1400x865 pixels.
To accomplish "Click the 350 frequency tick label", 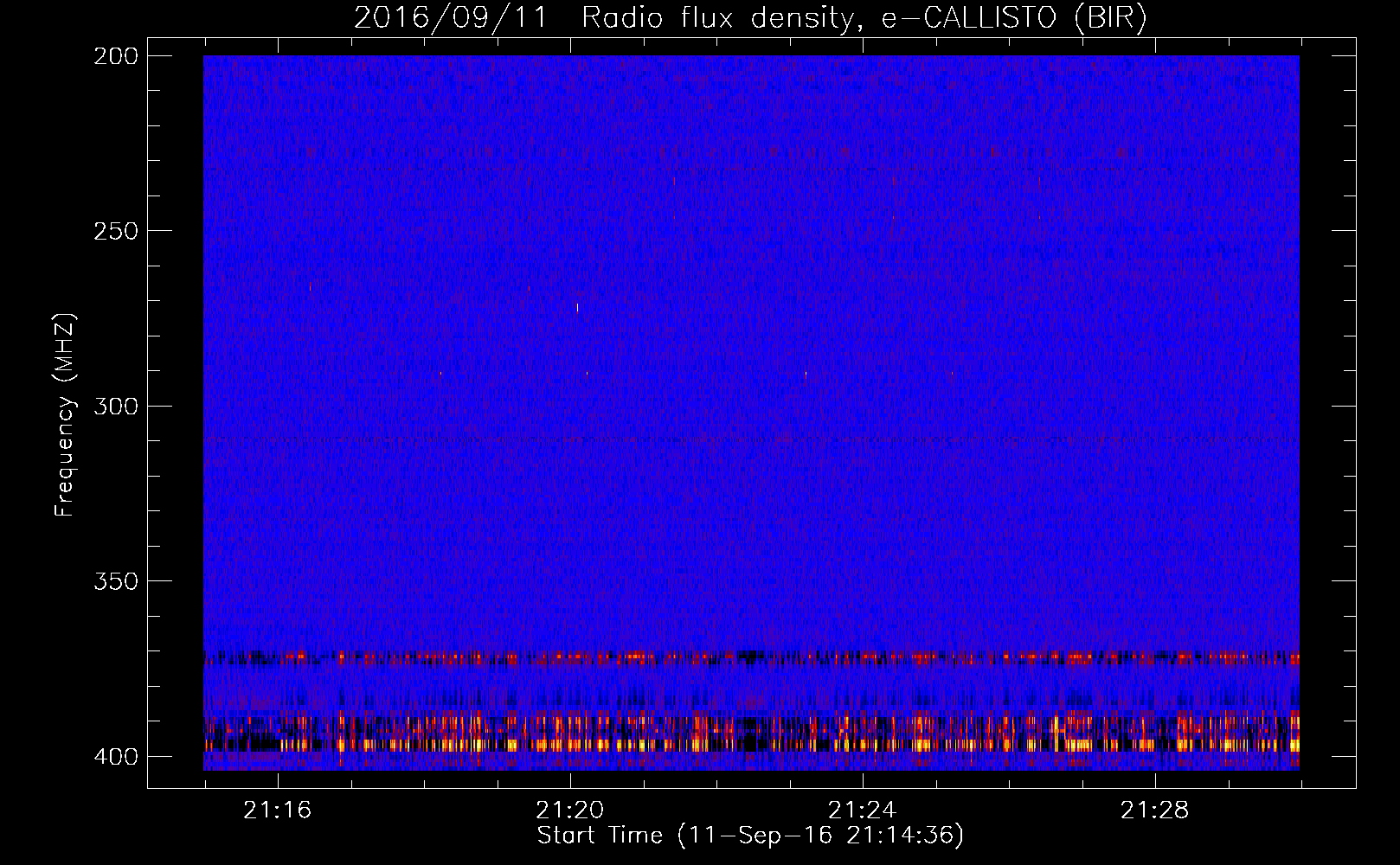I will [116, 581].
